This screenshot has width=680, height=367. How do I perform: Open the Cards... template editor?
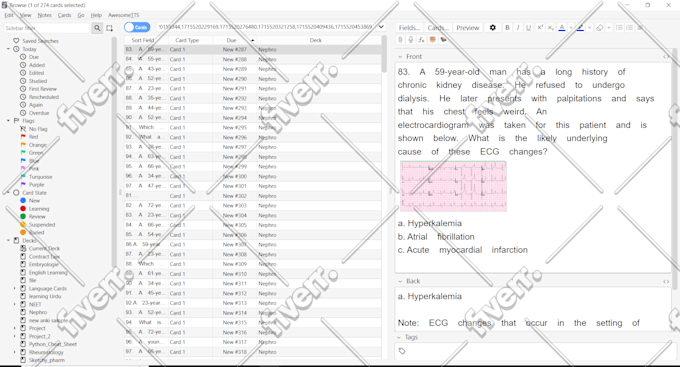437,28
